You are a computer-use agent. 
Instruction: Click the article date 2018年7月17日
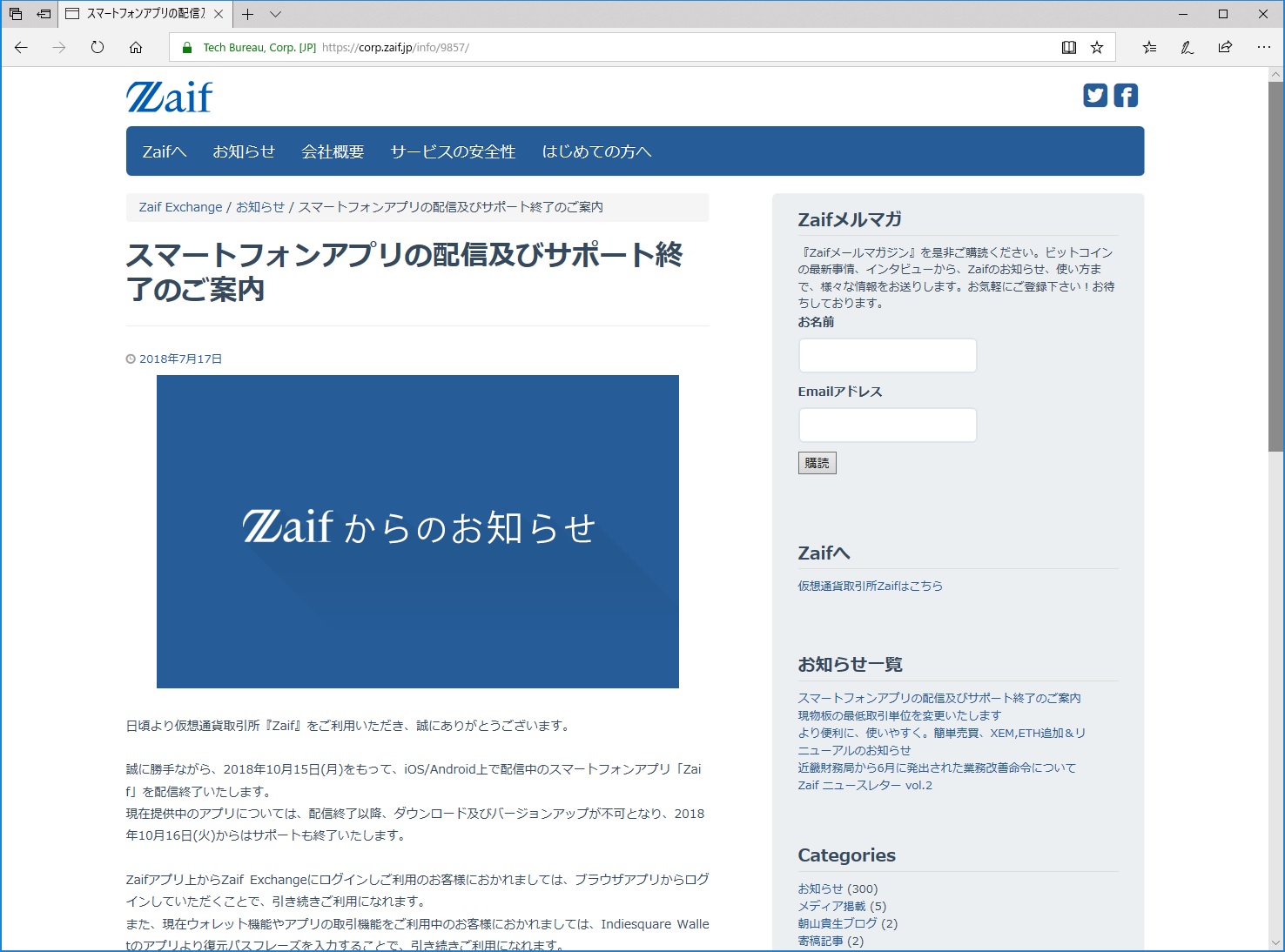pos(180,359)
